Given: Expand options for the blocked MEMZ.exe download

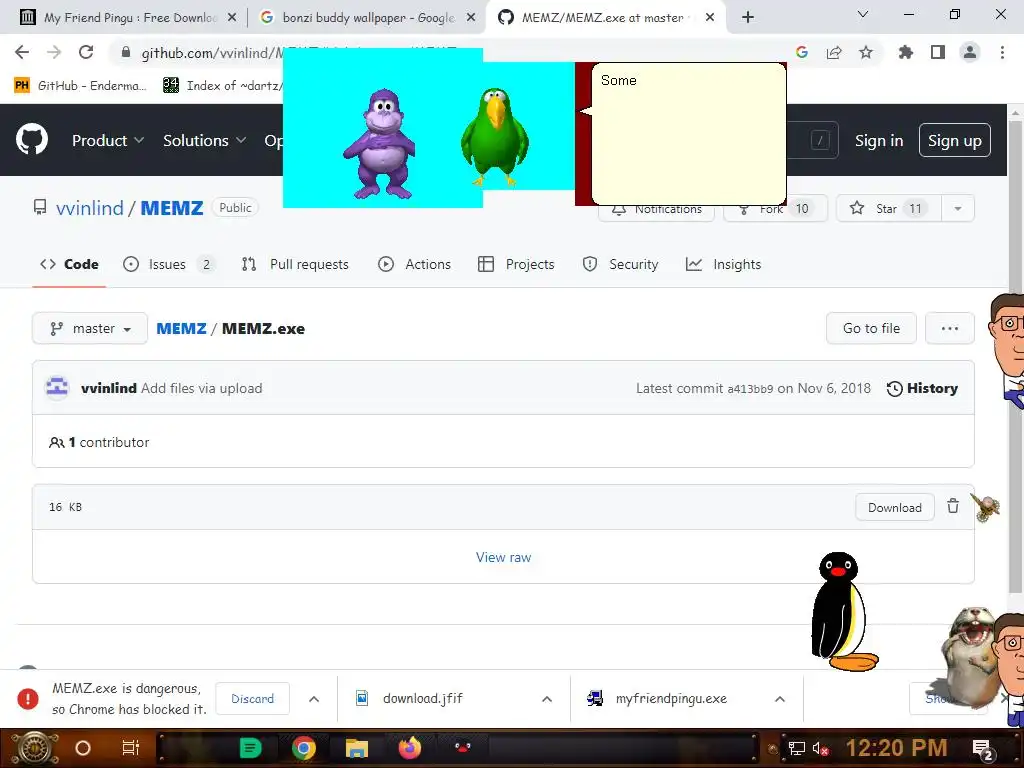Looking at the screenshot, I should click(x=314, y=699).
